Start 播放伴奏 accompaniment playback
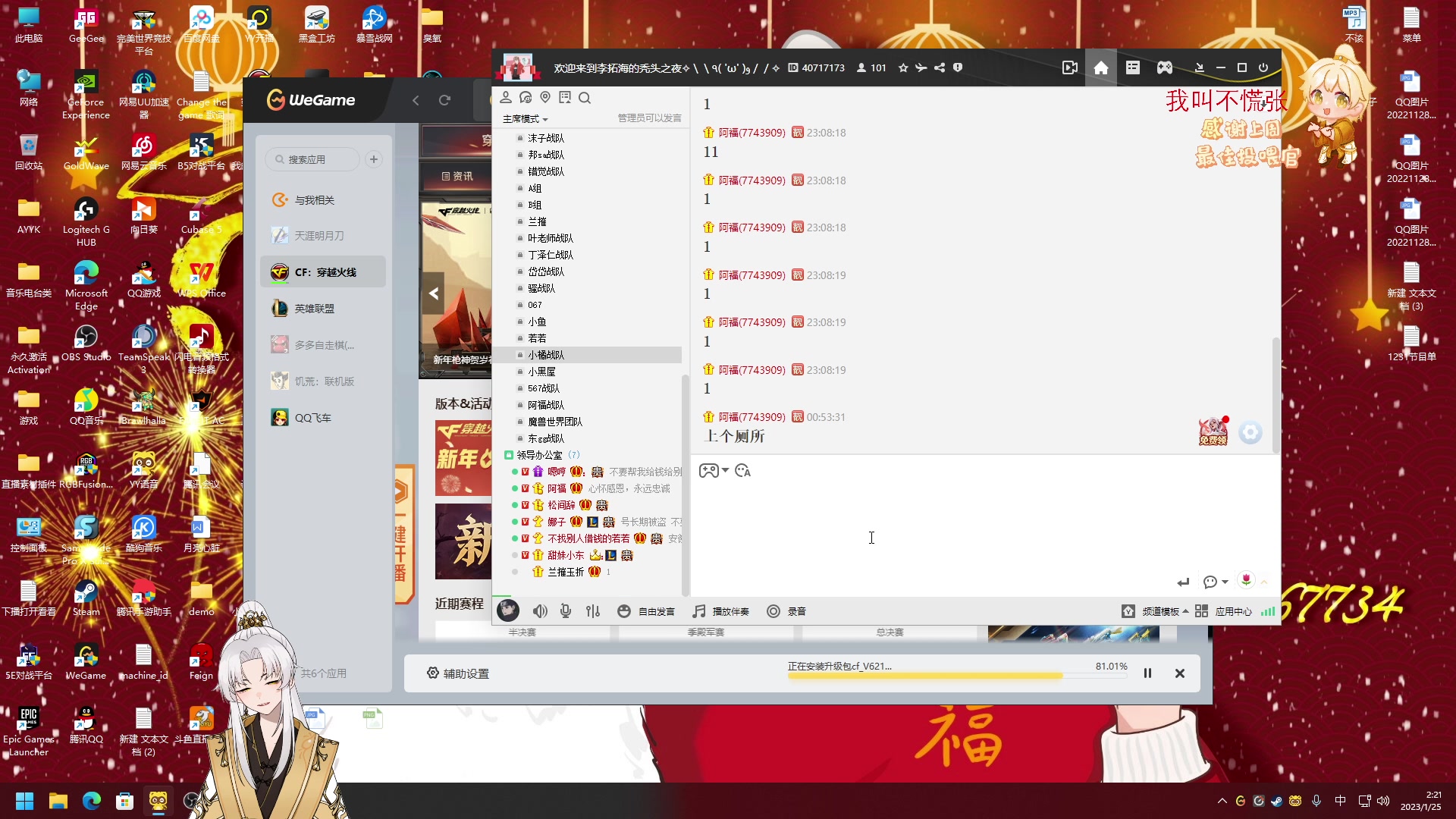Image resolution: width=1456 pixels, height=819 pixels. [x=720, y=611]
